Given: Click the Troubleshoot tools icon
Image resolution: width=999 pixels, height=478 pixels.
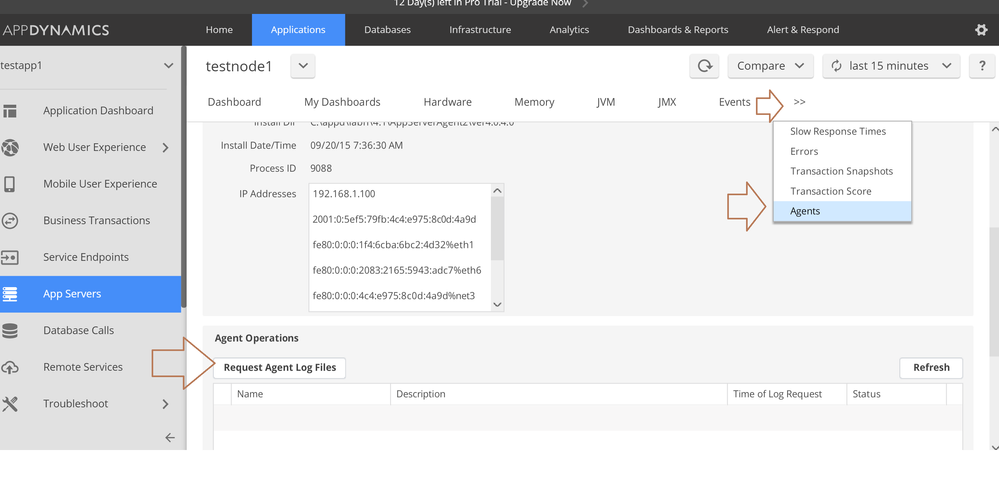Looking at the screenshot, I should (x=10, y=404).
